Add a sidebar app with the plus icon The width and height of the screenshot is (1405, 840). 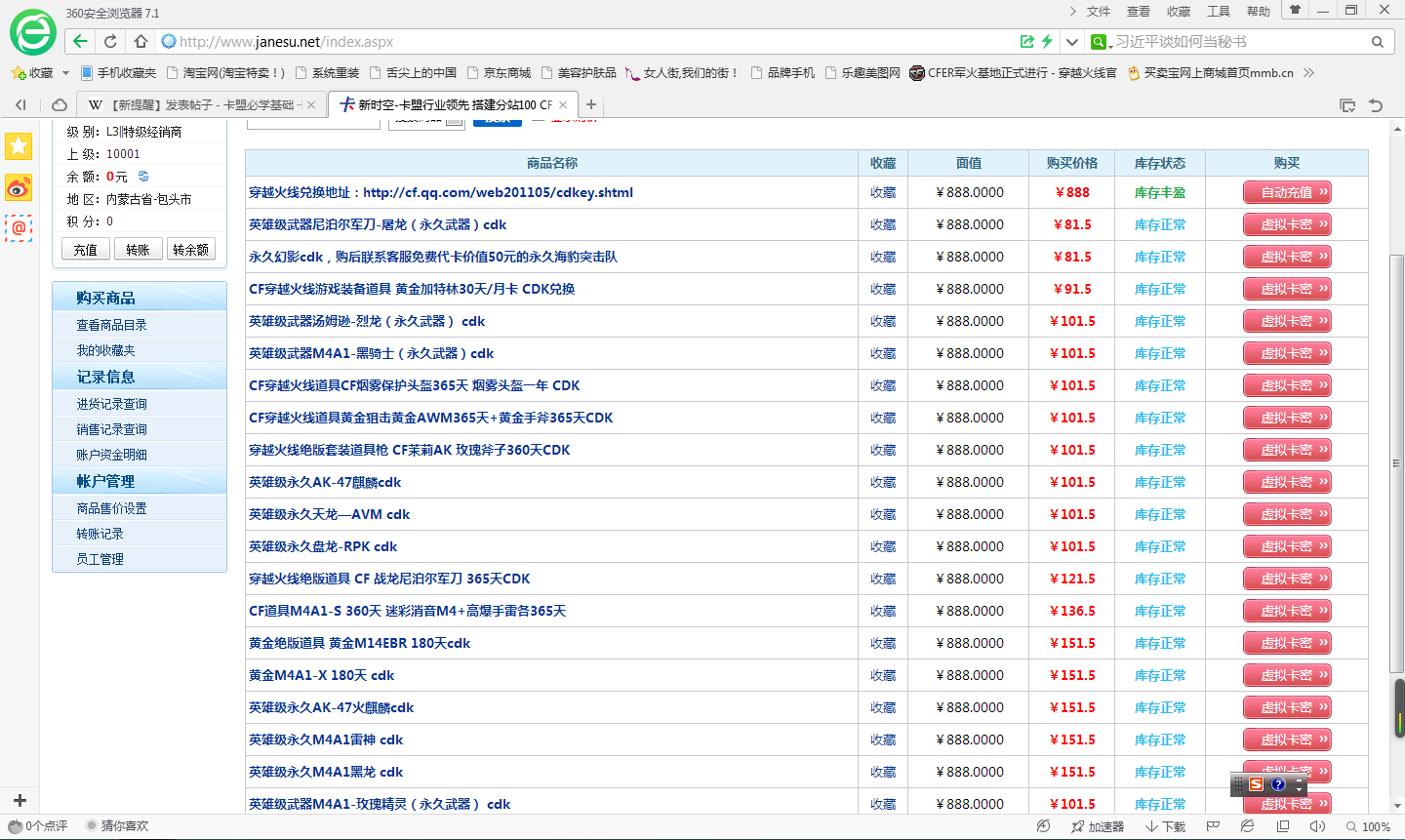(x=19, y=800)
